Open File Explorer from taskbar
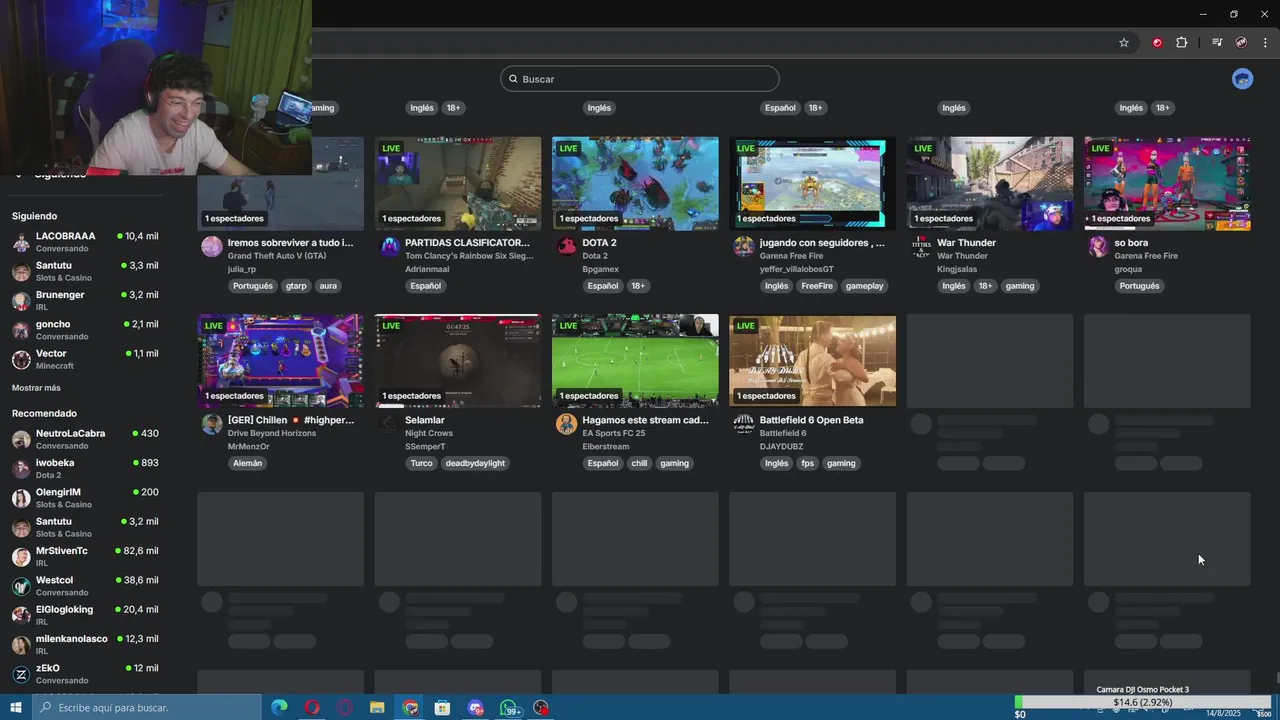The image size is (1280, 720). click(377, 708)
